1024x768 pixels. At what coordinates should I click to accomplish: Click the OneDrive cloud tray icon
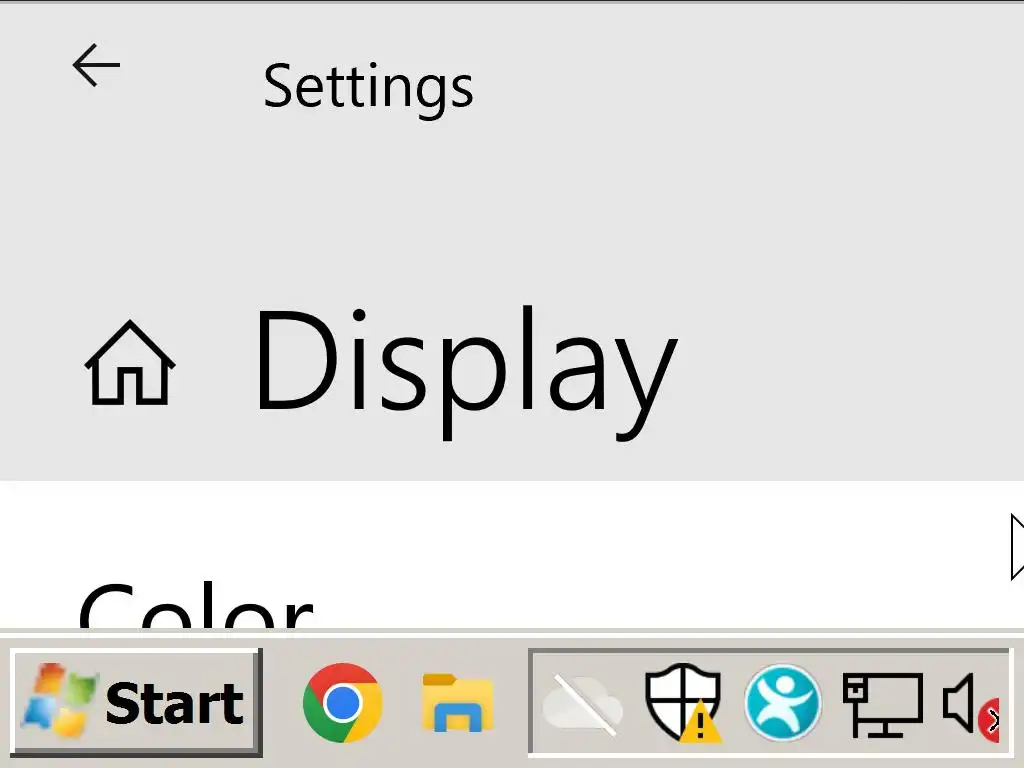pos(583,705)
